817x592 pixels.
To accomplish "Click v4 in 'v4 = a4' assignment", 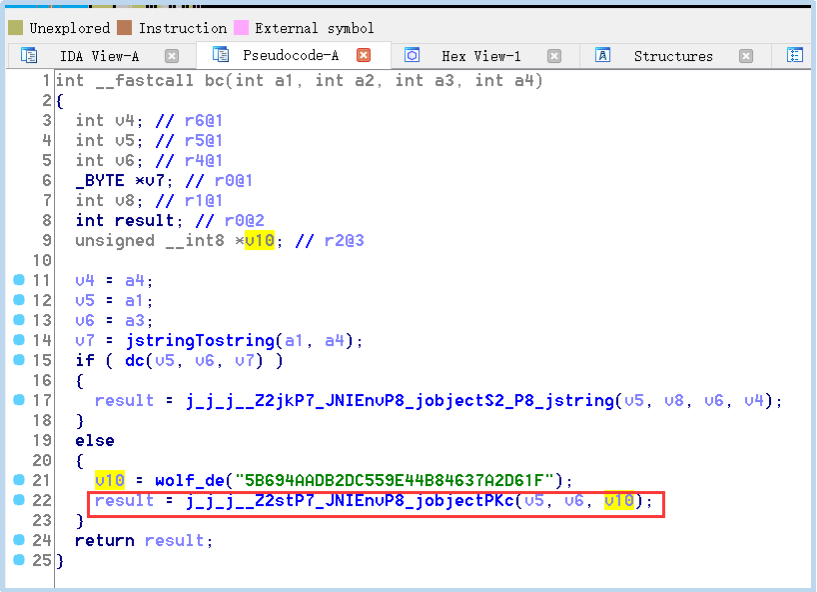I will pyautogui.click(x=85, y=281).
